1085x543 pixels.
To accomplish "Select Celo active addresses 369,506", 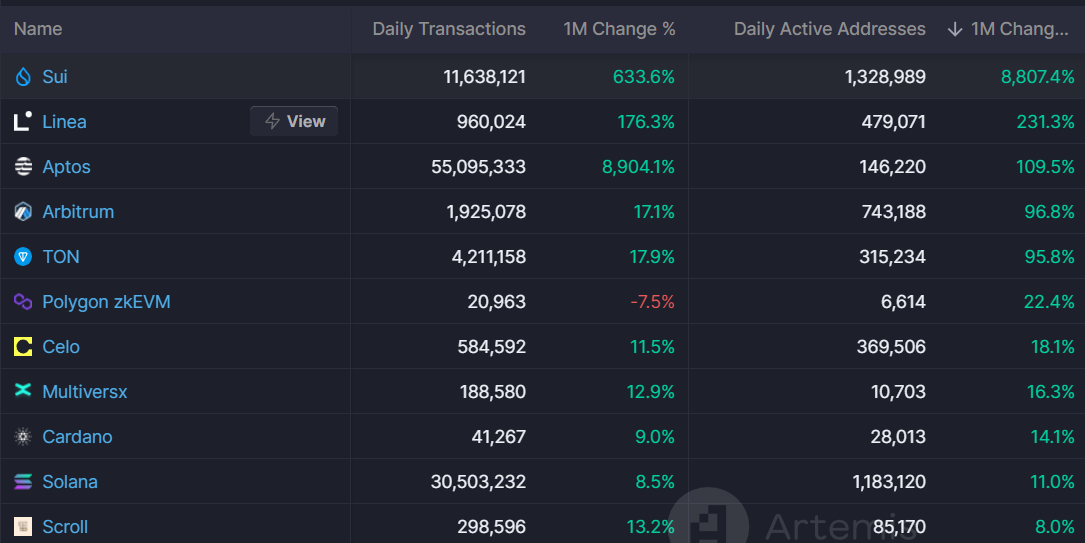I will [x=891, y=347].
